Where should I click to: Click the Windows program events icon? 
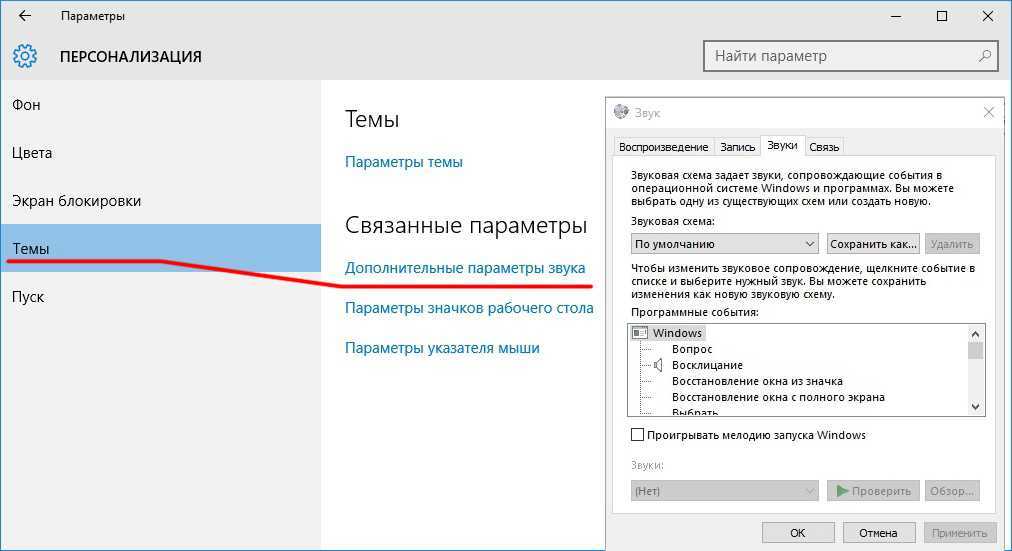coord(640,333)
